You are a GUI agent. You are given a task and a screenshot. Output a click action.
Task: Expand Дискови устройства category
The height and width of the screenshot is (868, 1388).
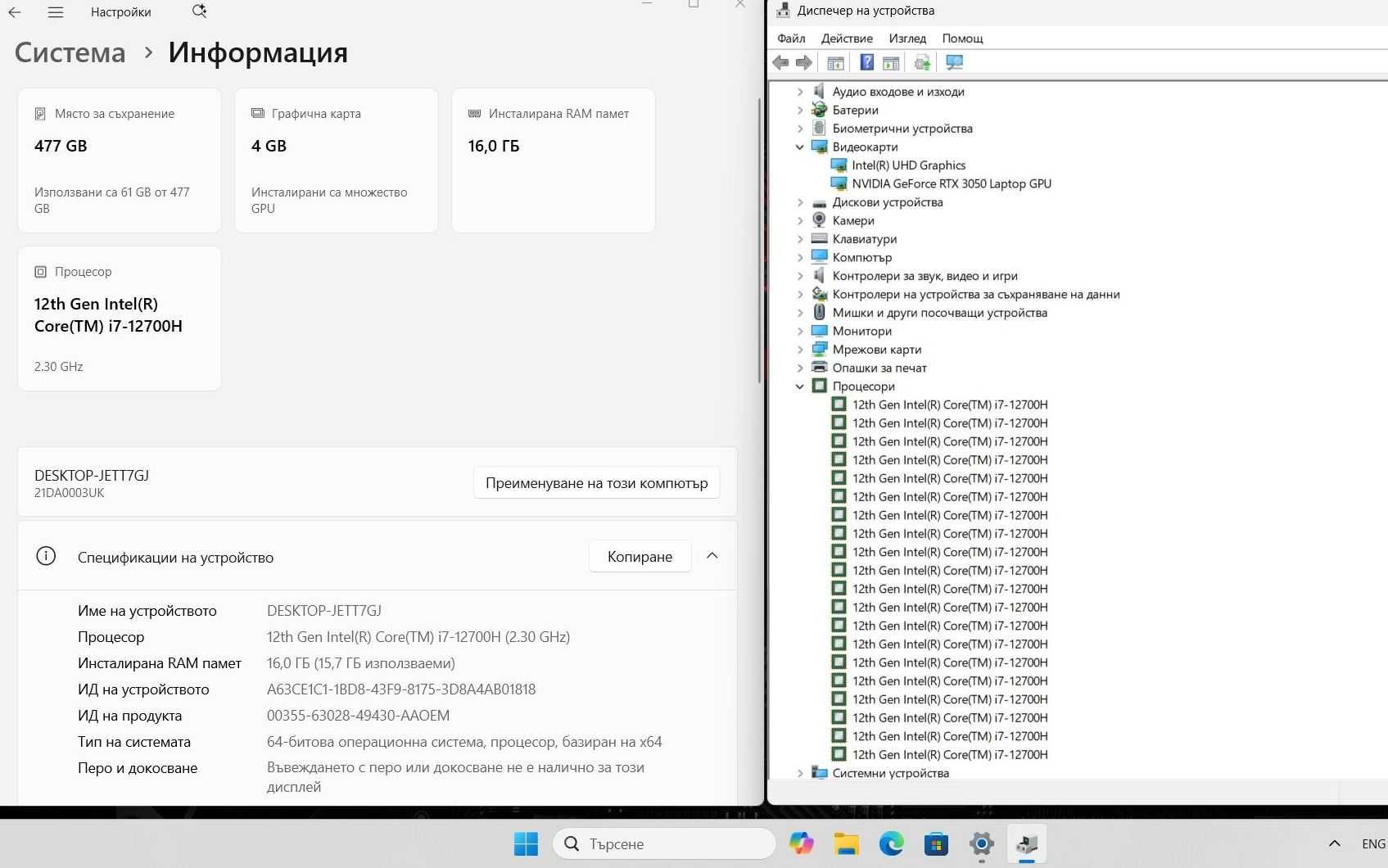tap(800, 202)
